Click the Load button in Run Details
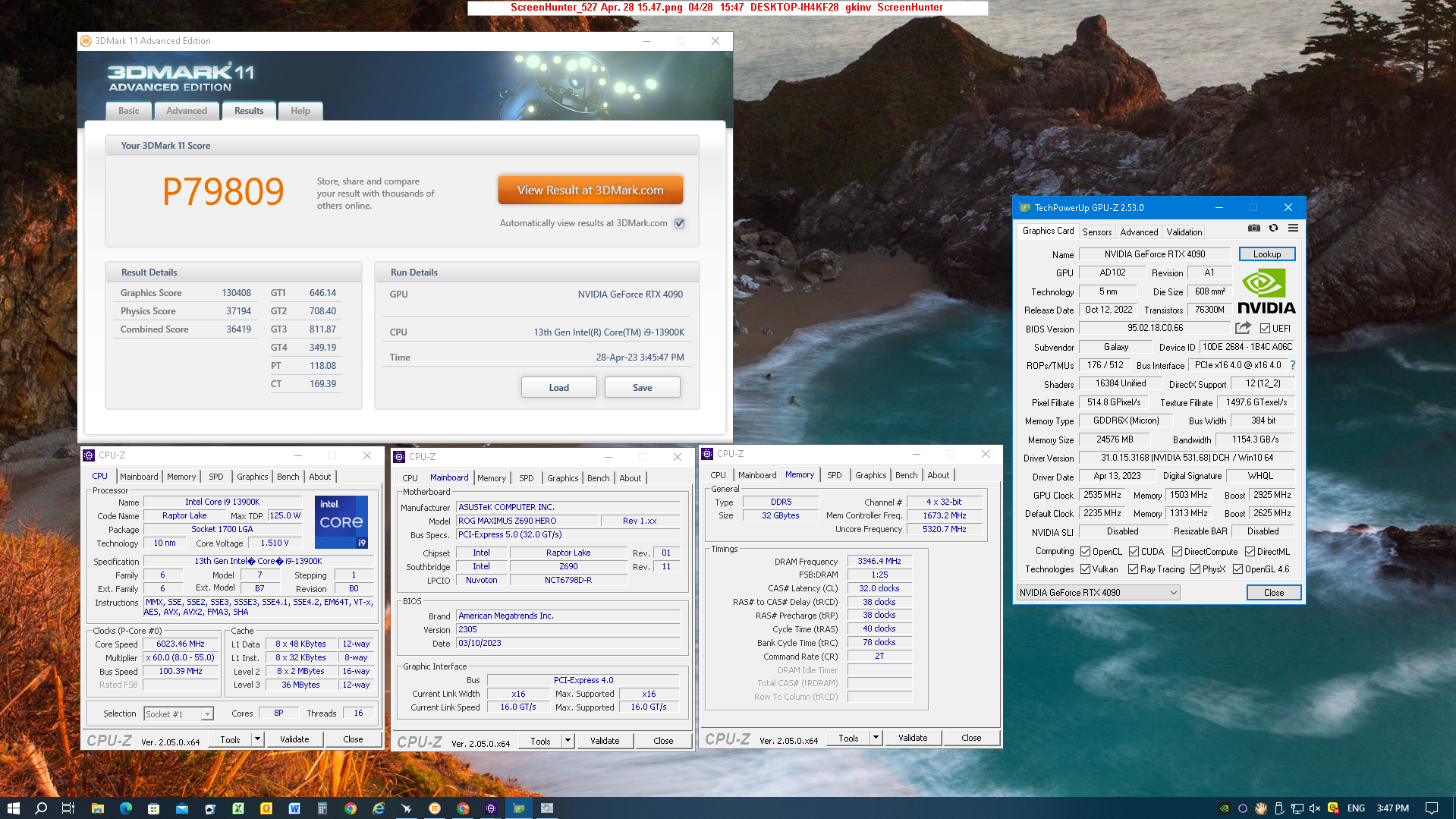Image resolution: width=1456 pixels, height=819 pixels. [x=558, y=388]
